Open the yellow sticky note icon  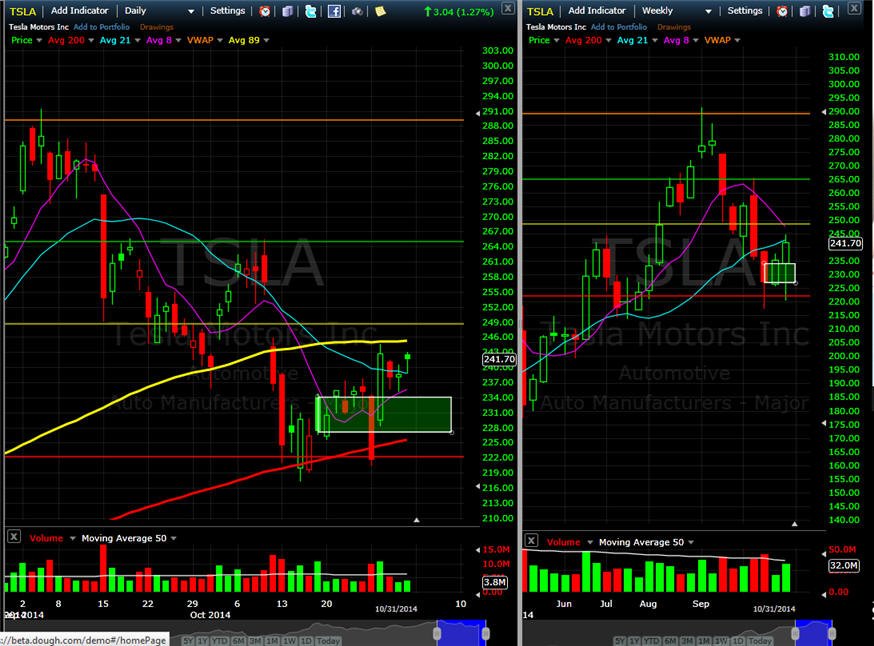(x=380, y=11)
